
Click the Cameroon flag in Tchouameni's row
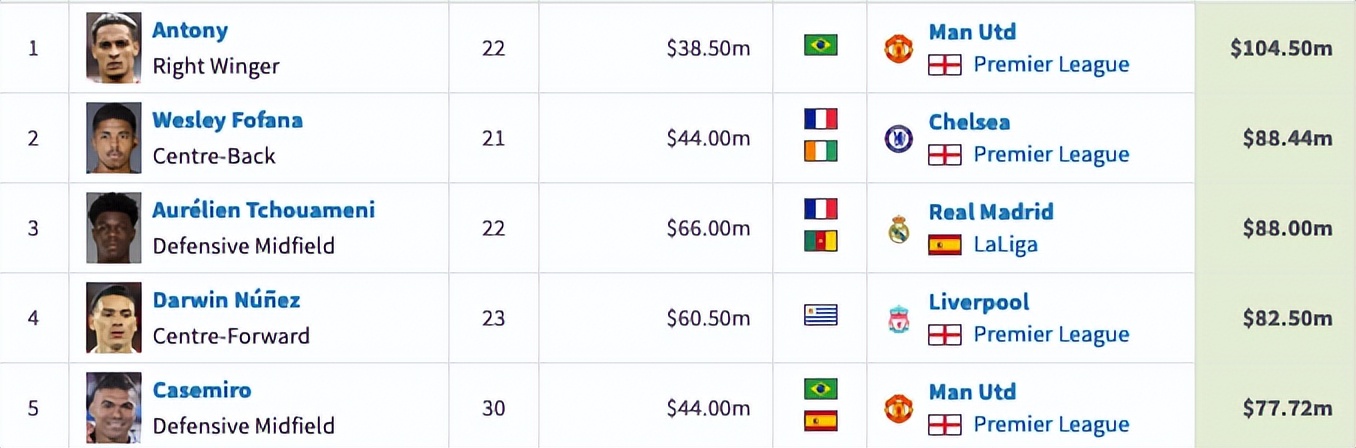click(x=821, y=241)
